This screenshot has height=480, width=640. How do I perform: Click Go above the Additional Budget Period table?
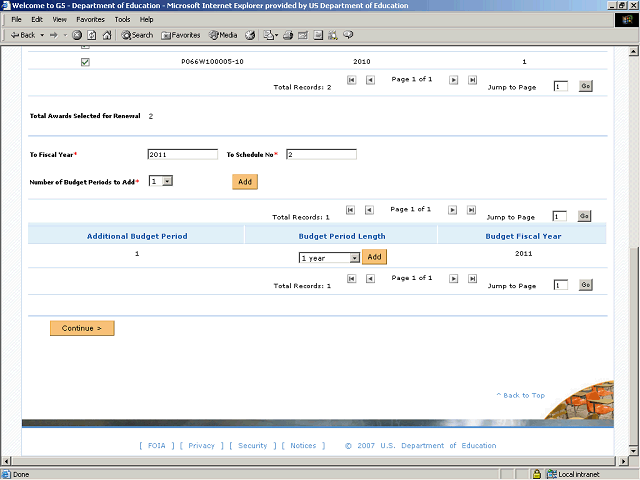tap(584, 216)
